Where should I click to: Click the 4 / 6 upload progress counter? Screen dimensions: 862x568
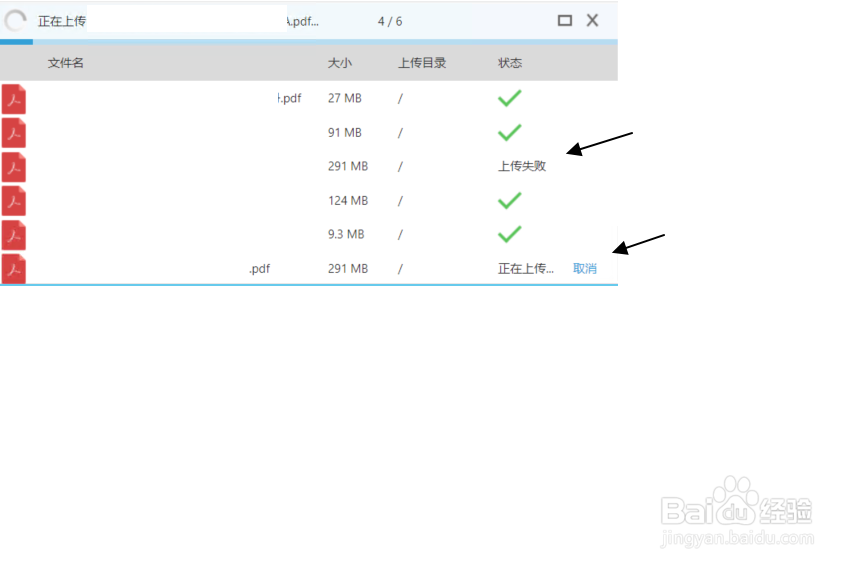point(390,21)
